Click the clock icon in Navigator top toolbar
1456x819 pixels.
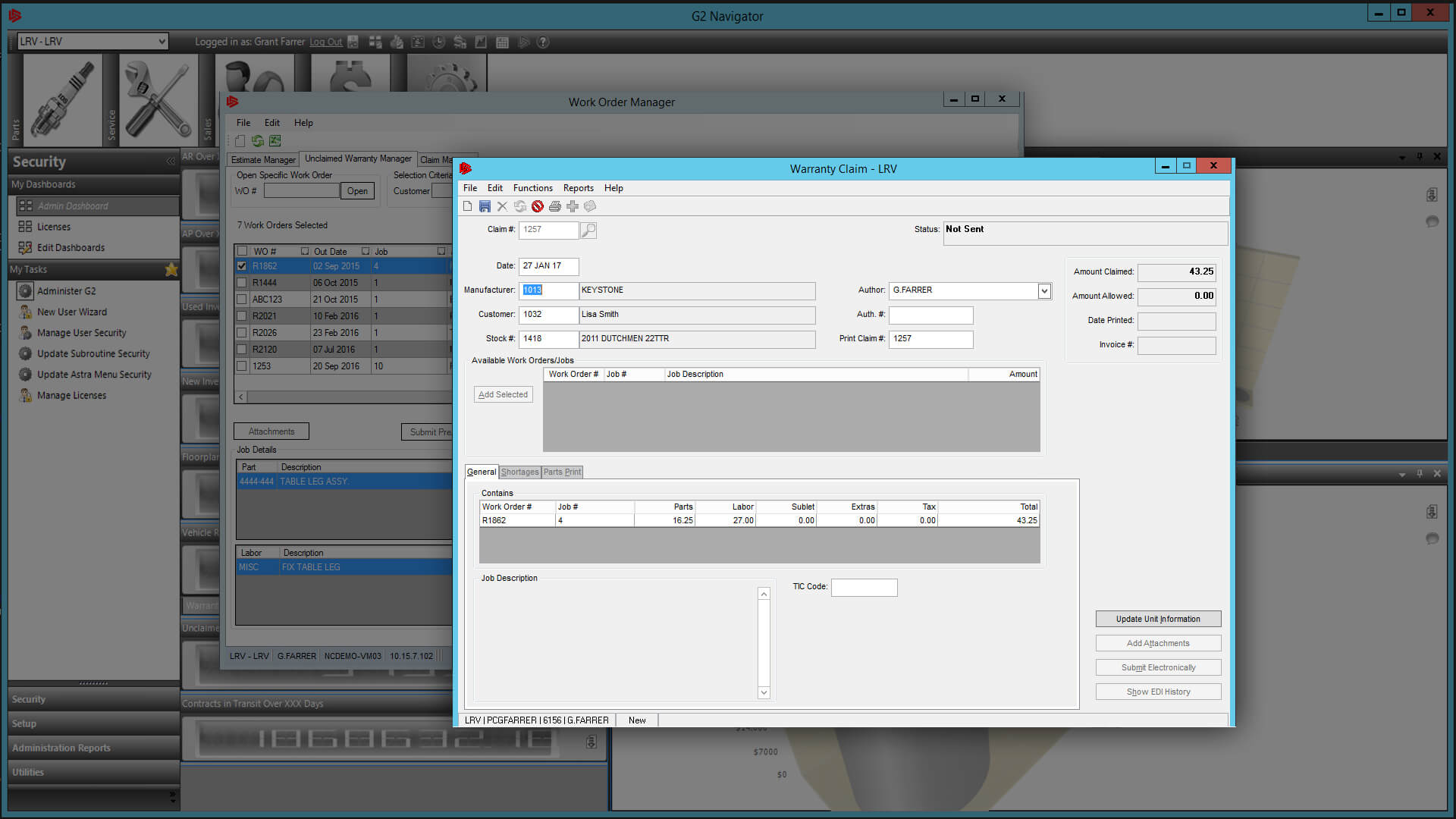coord(438,42)
